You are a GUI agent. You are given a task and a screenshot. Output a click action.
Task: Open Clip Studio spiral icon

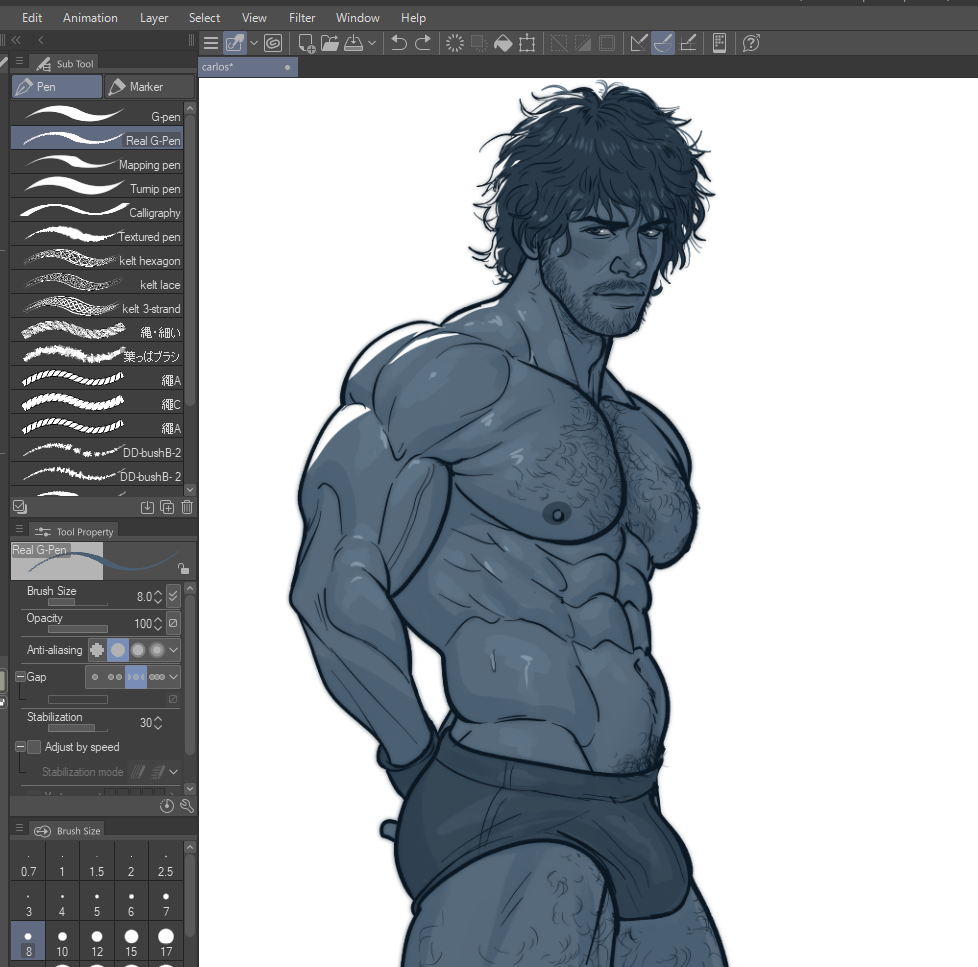click(273, 43)
